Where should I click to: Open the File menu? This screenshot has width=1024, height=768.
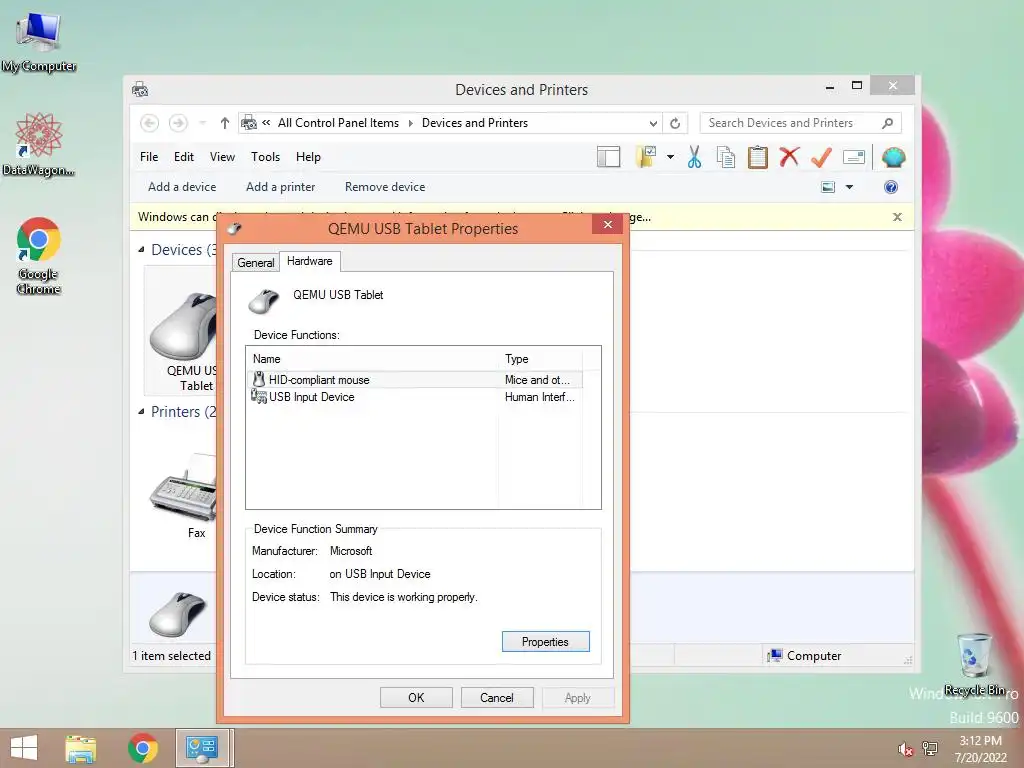(149, 157)
